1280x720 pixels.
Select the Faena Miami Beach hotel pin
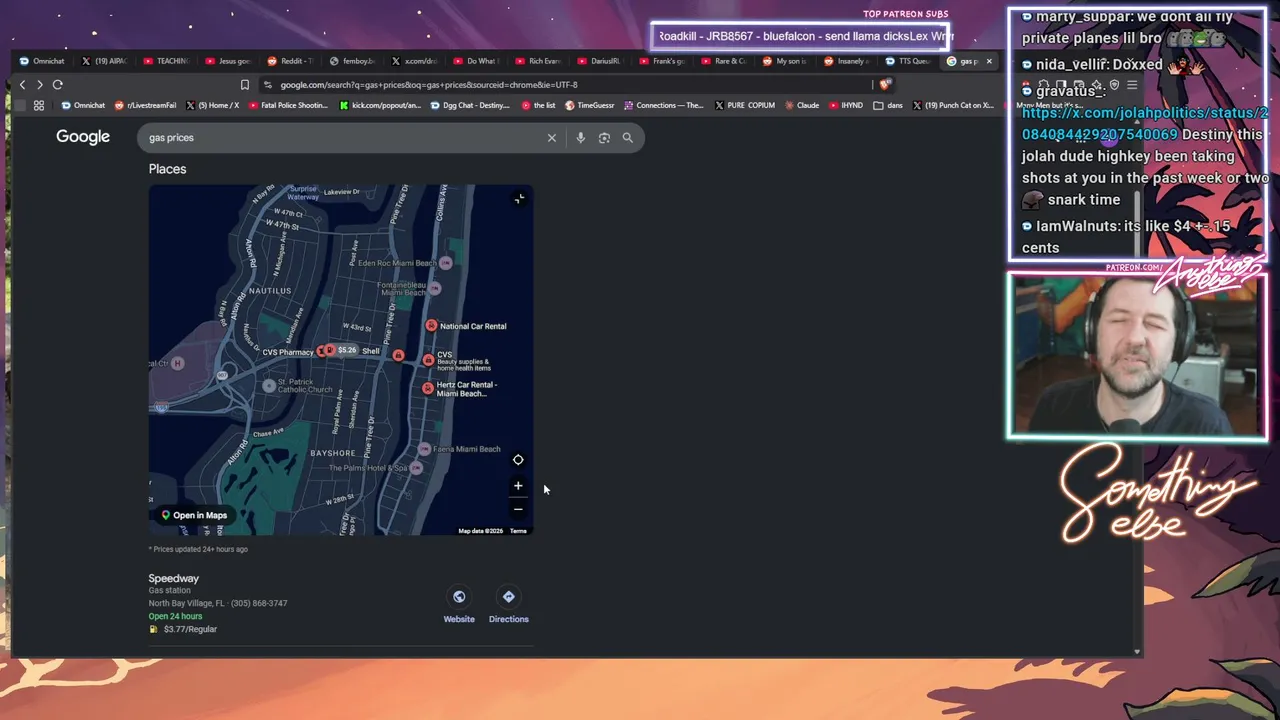(x=425, y=449)
